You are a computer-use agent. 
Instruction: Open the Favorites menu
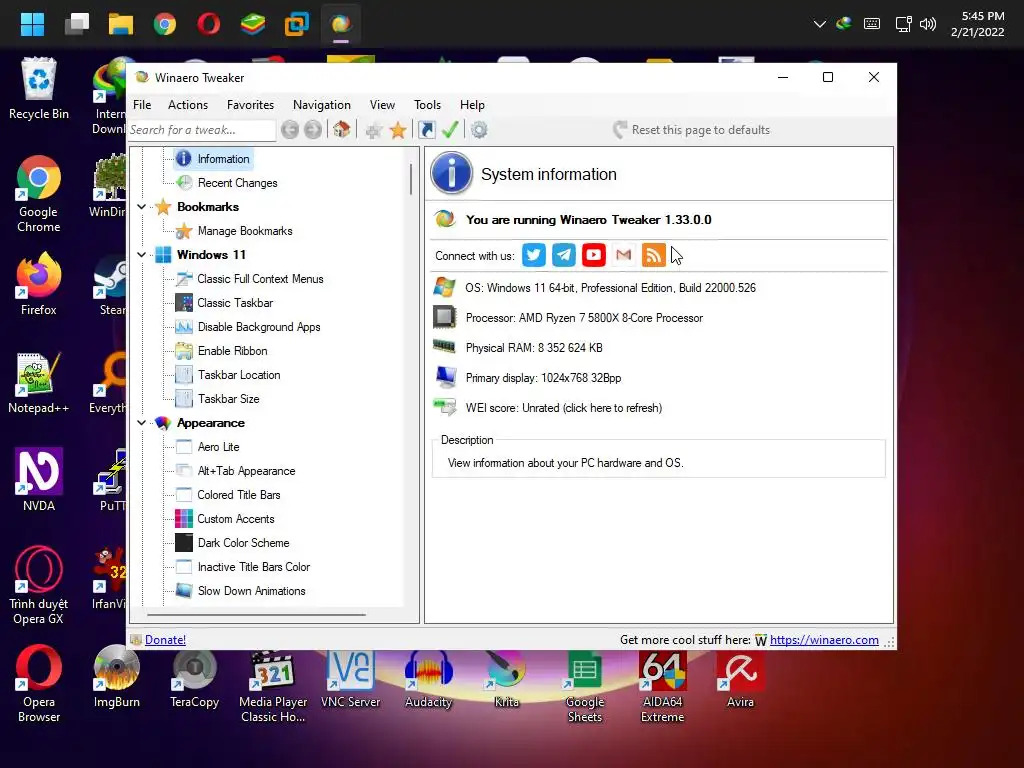coord(250,104)
